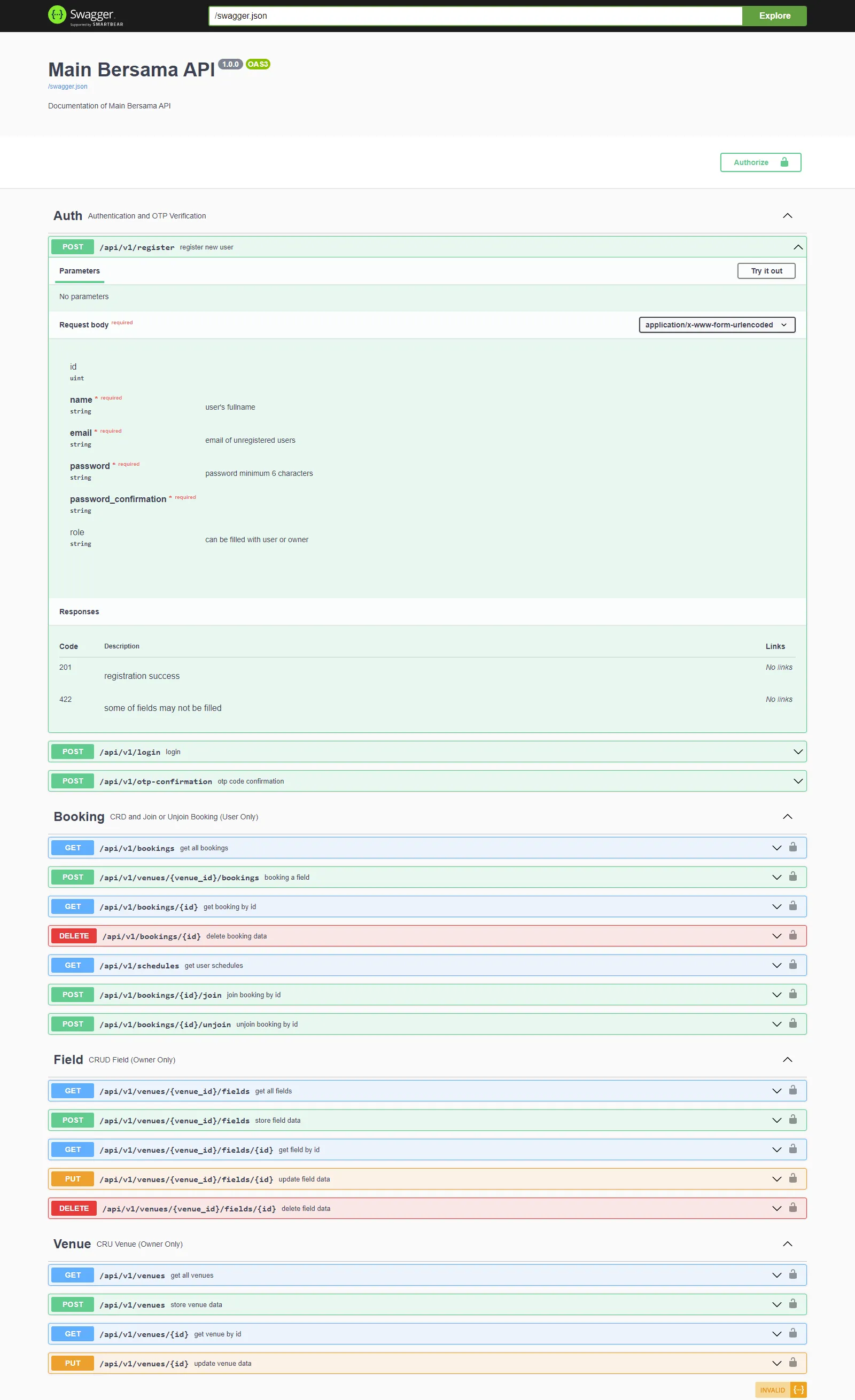Click the validator badge at the bottom right

[781, 1390]
